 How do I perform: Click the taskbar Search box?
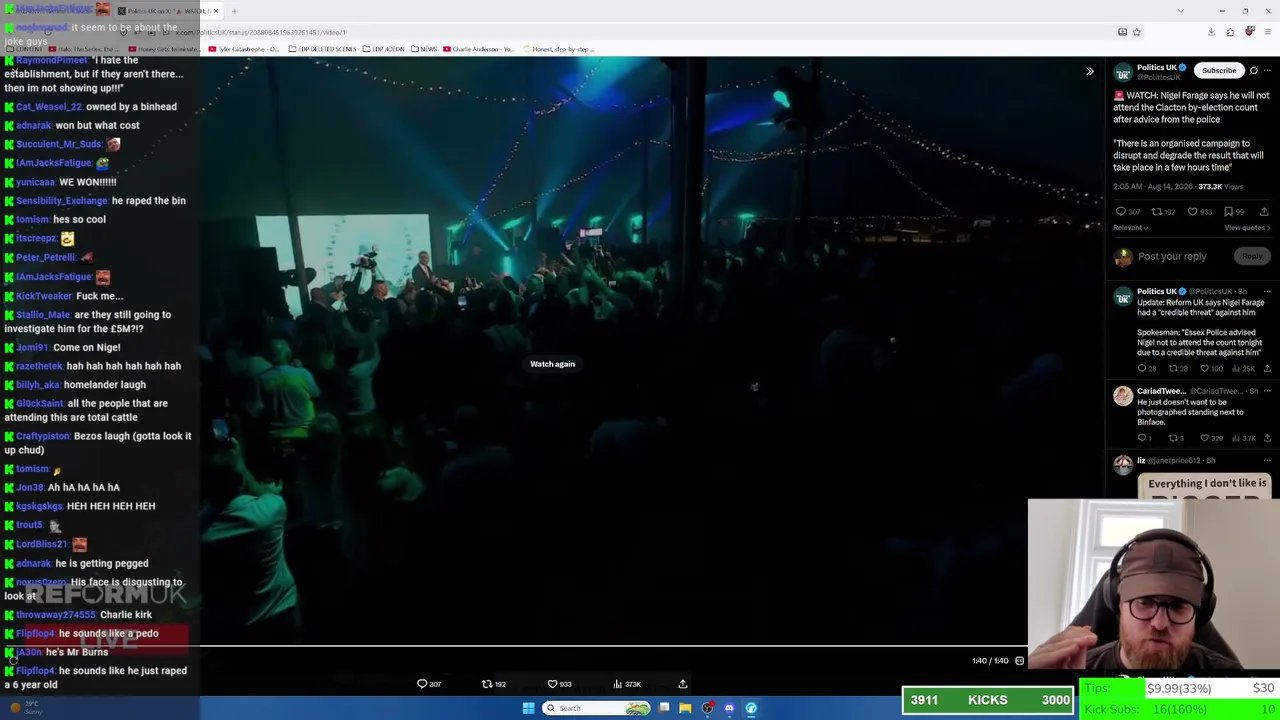coord(597,708)
